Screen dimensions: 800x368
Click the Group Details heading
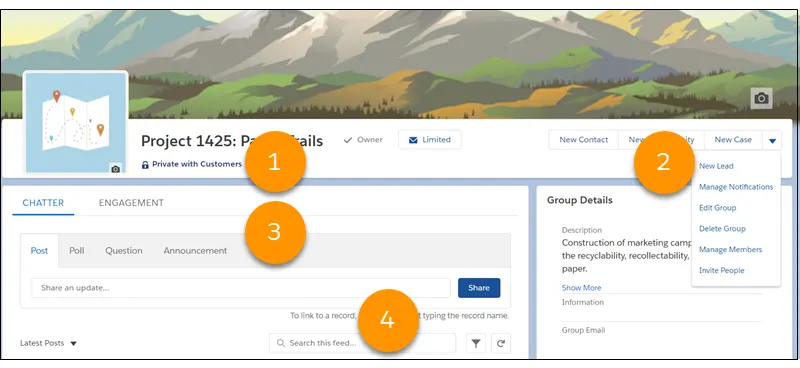click(580, 200)
